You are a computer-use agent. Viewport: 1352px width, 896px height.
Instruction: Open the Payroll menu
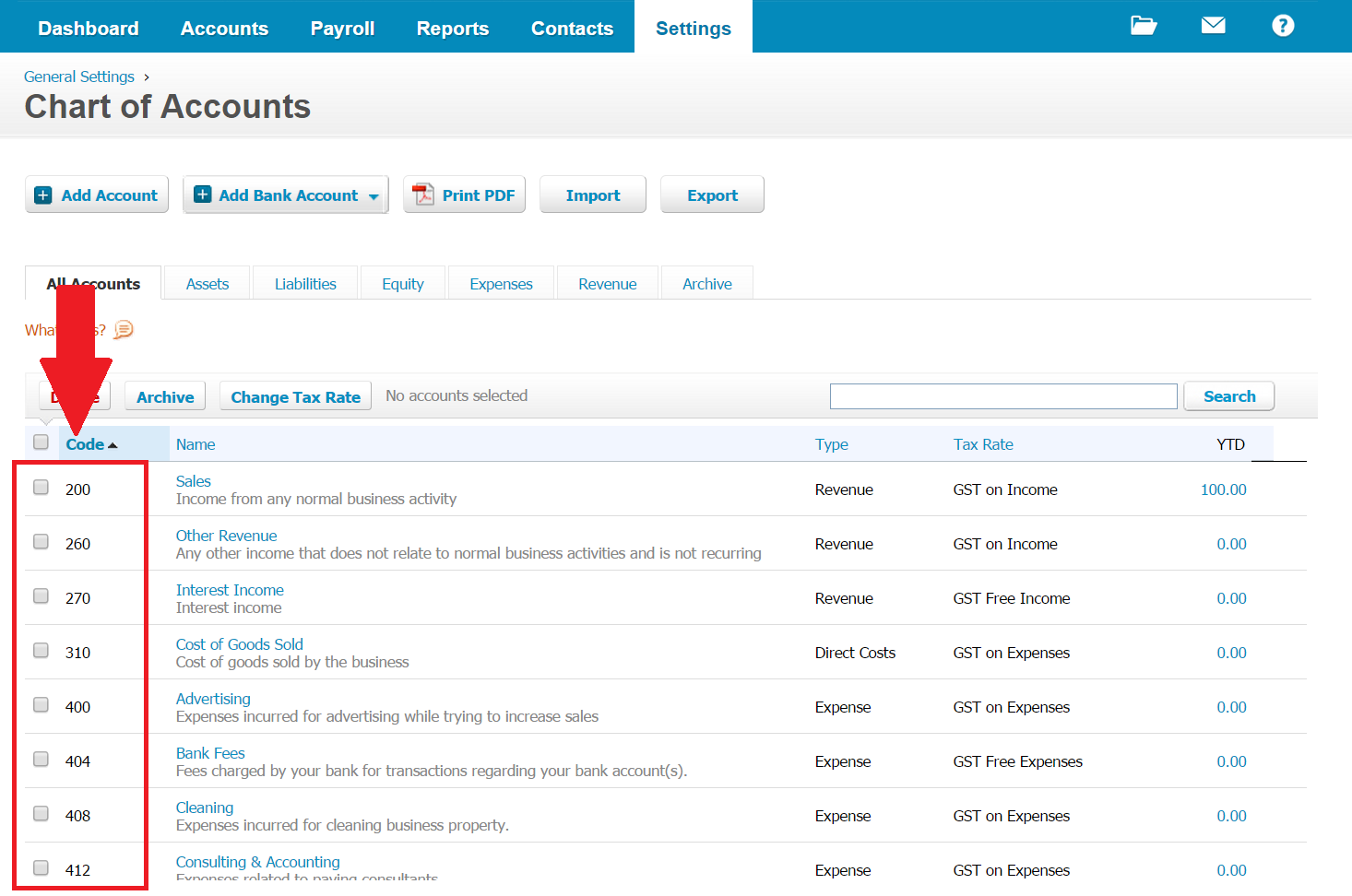coord(342,29)
